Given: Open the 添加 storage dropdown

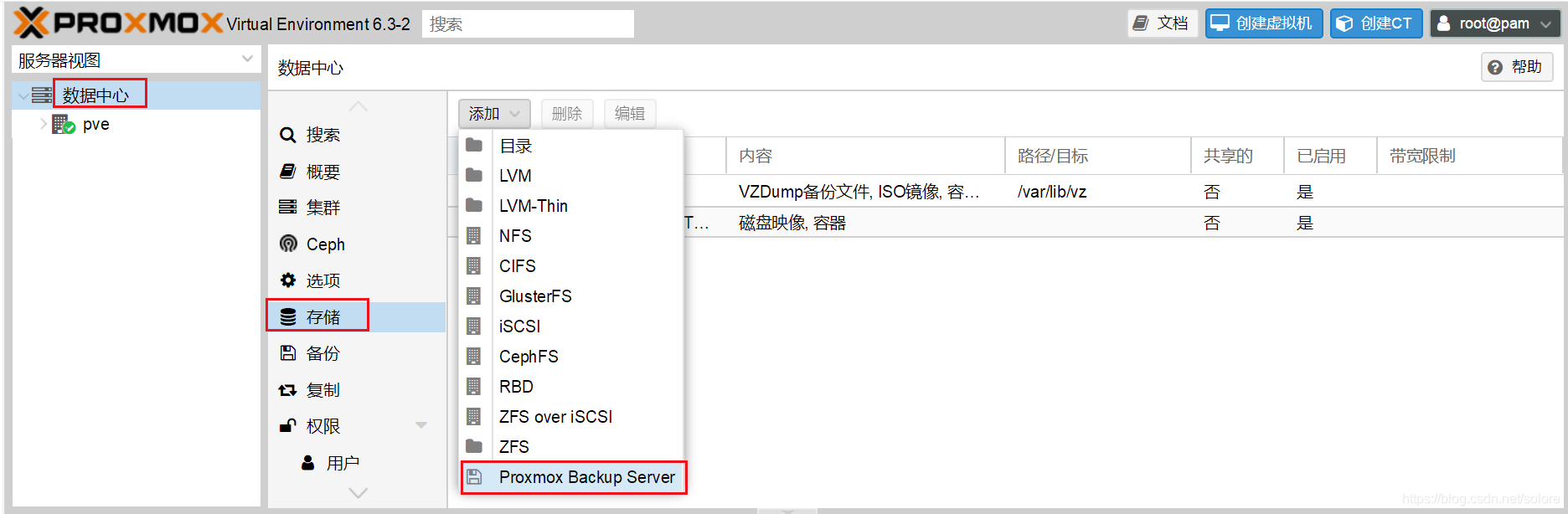Looking at the screenshot, I should [x=494, y=113].
